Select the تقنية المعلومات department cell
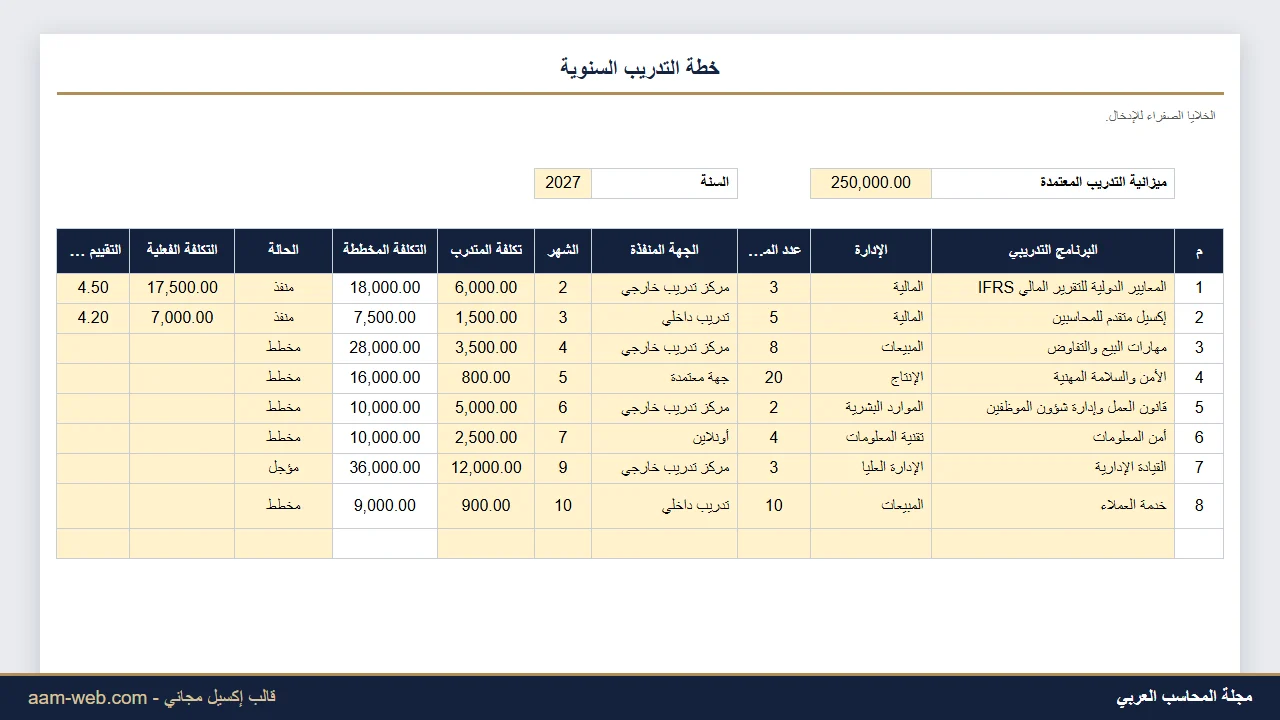The image size is (1280, 720). [870, 438]
